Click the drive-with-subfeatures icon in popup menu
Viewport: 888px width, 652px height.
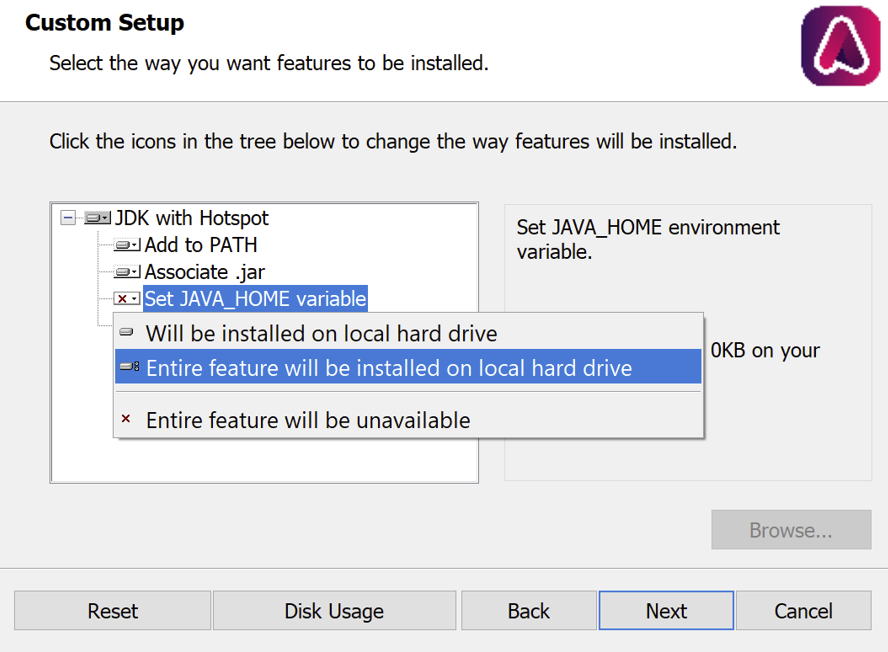pos(129,367)
